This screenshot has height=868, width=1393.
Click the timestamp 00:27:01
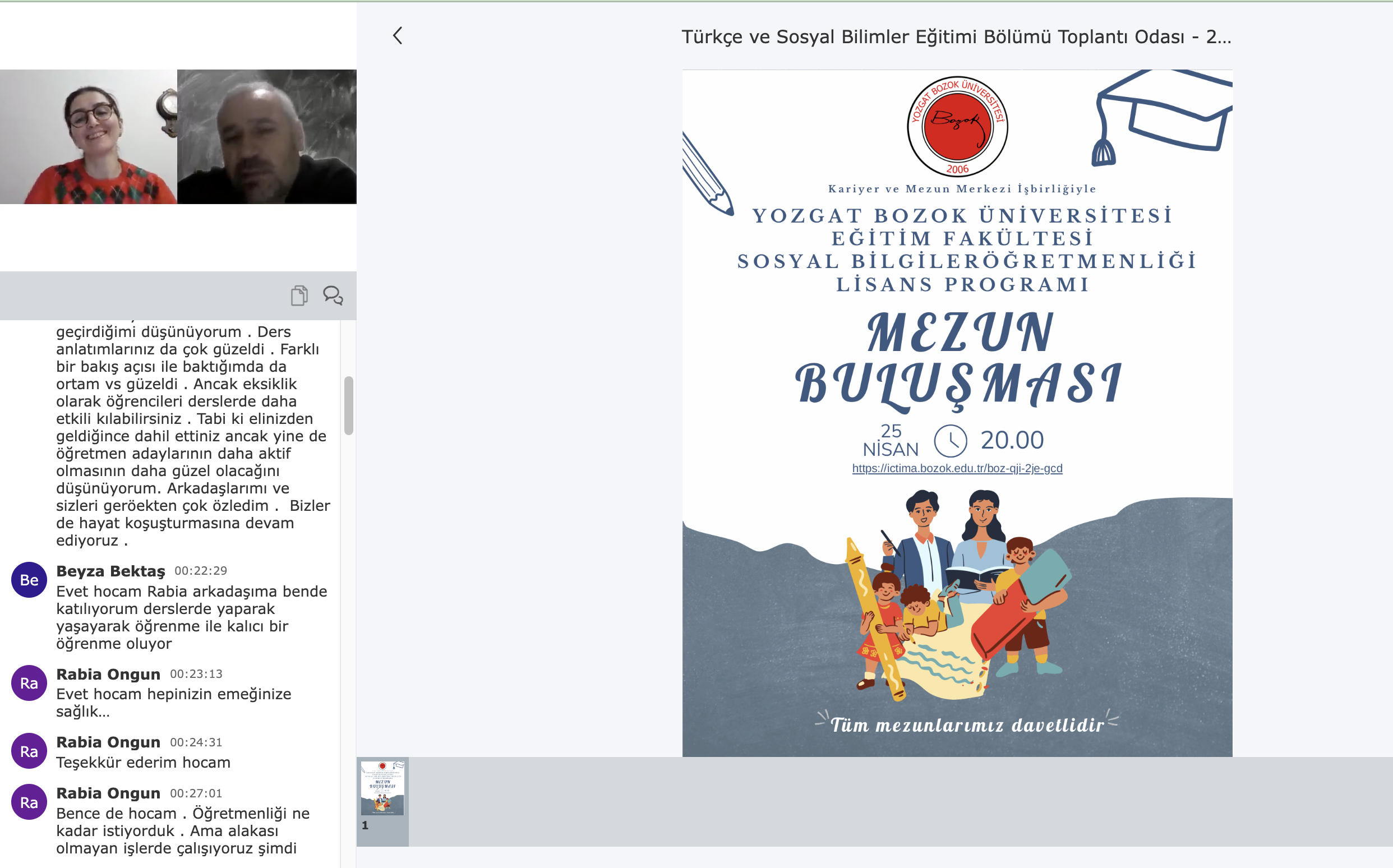[196, 793]
